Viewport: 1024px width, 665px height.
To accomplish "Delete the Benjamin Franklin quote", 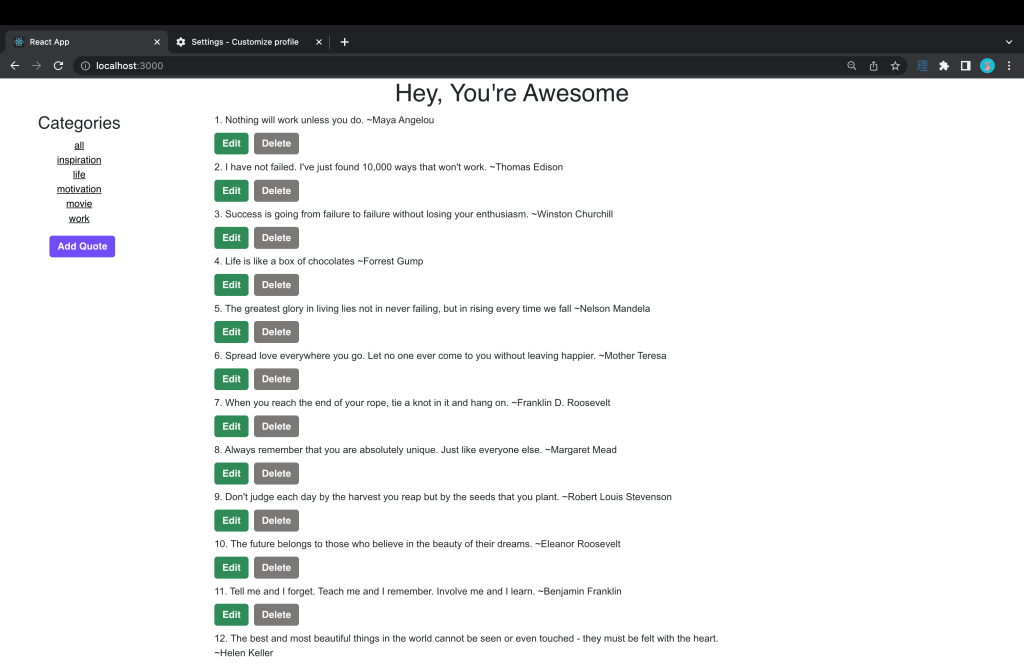I will [x=276, y=615].
